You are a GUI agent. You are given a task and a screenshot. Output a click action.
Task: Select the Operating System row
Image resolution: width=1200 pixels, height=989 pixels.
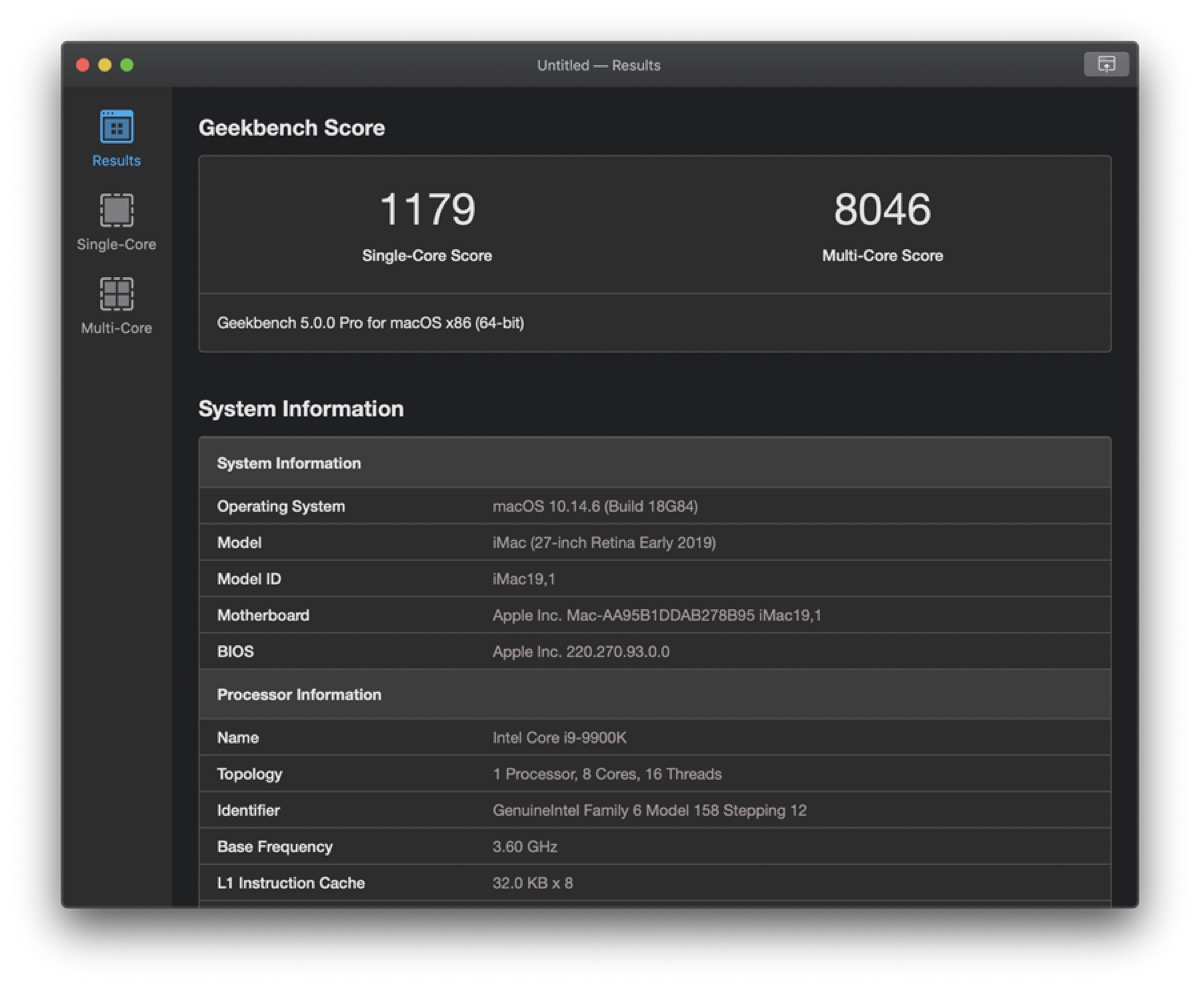655,506
